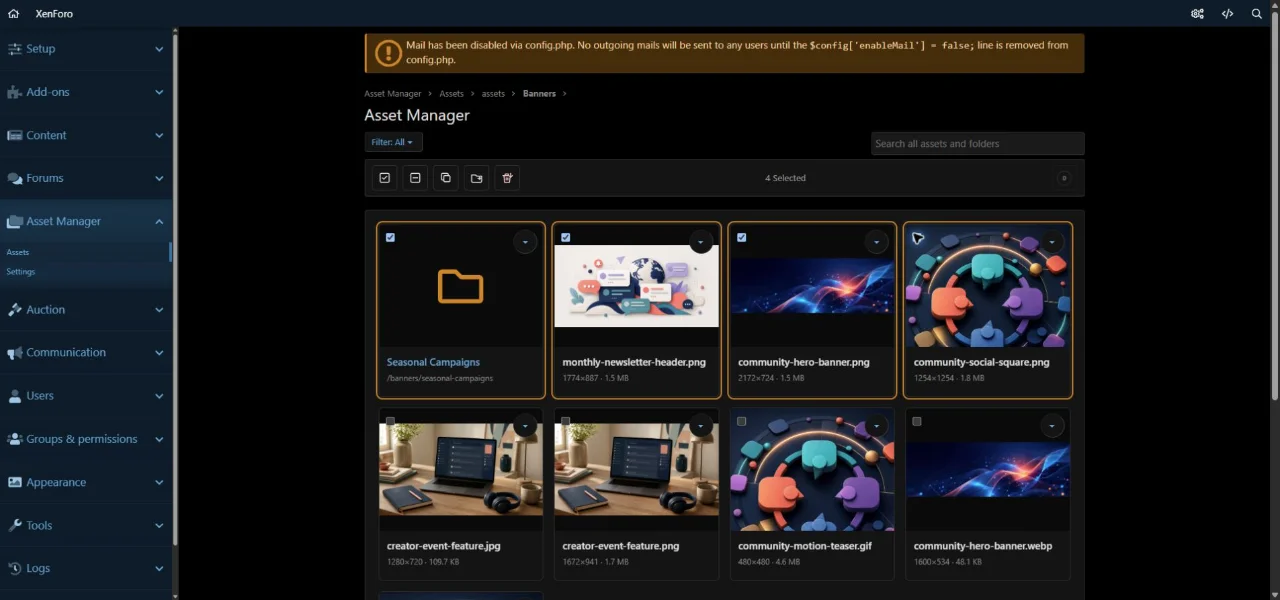This screenshot has height=600, width=1280.
Task: Open the community-hero-banner.png action menu arrow
Action: (877, 242)
